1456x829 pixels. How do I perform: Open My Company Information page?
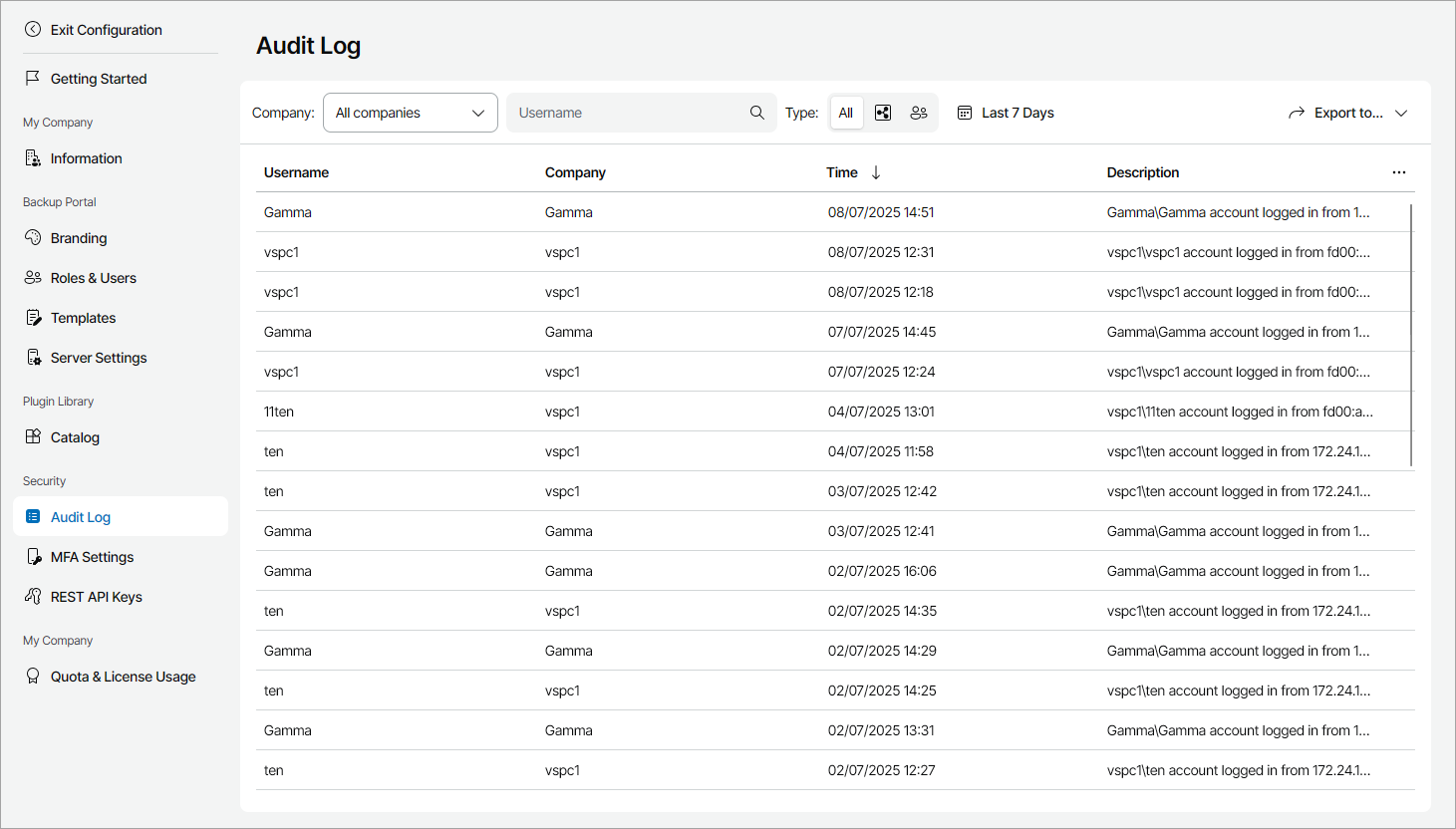pos(86,157)
